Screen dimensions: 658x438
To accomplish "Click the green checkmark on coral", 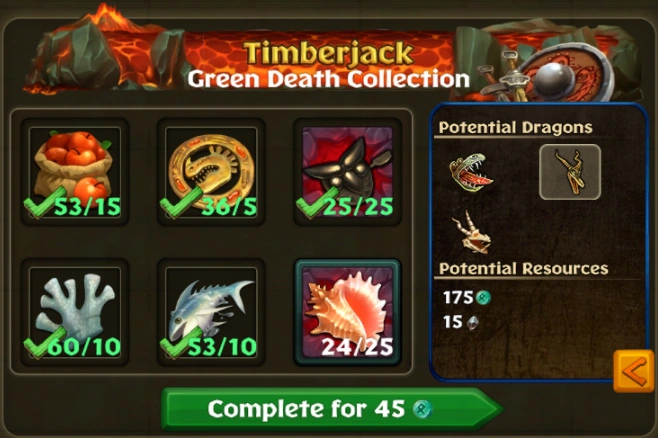I will 39,343.
